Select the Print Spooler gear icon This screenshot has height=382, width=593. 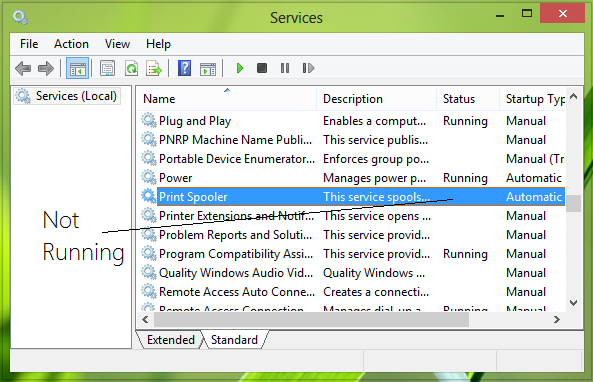(149, 196)
